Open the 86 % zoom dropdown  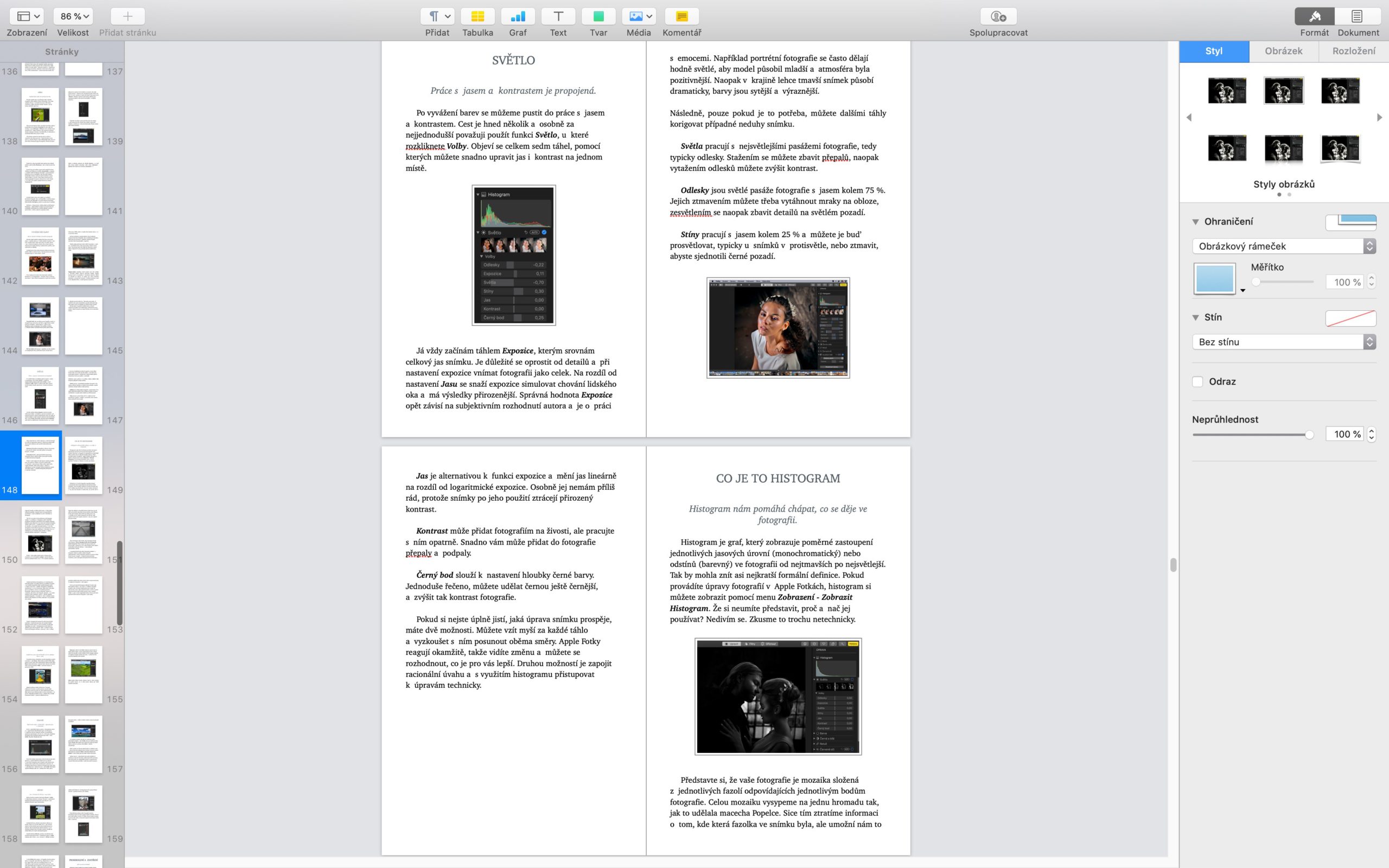point(74,17)
